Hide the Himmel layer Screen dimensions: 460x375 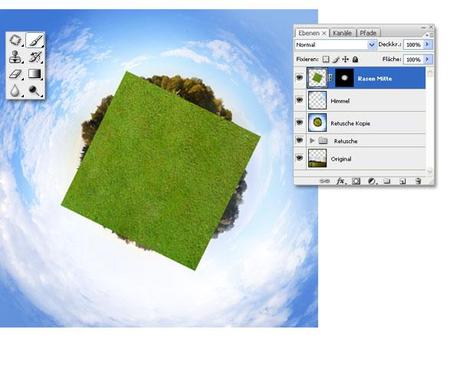pyautogui.click(x=300, y=100)
